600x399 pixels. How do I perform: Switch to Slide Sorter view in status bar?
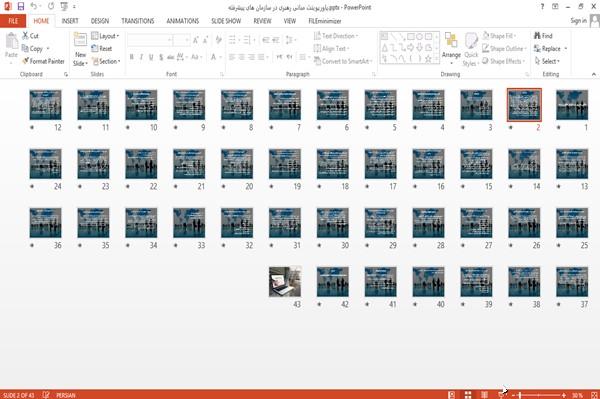[468, 395]
